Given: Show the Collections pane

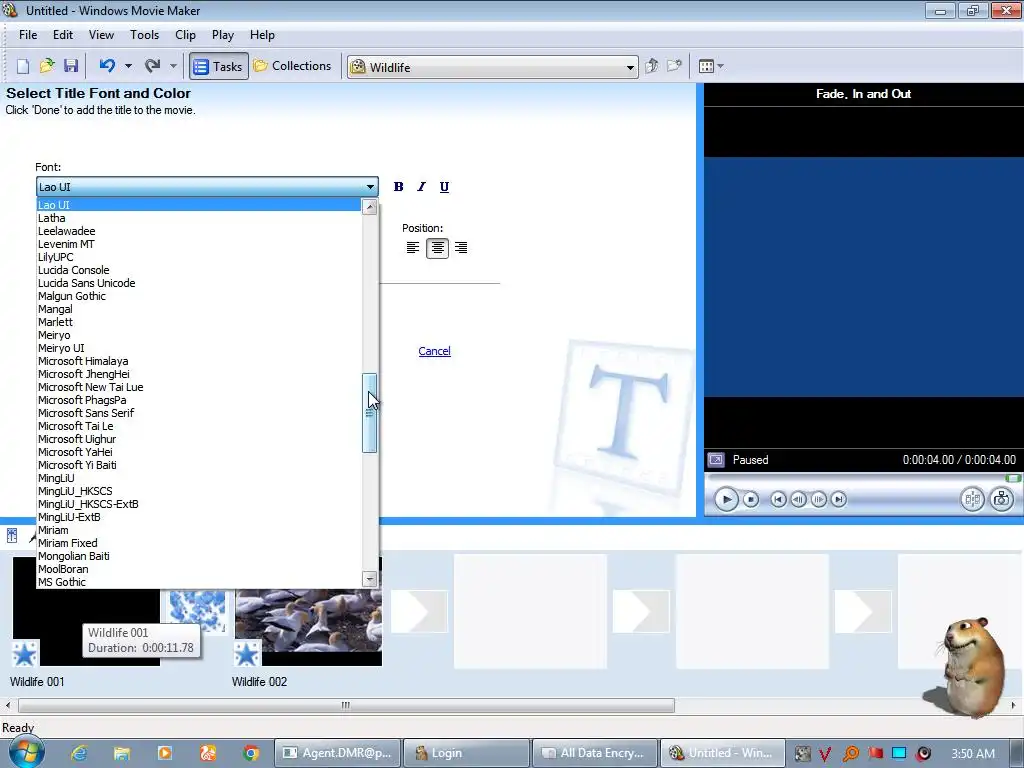Looking at the screenshot, I should [x=293, y=66].
